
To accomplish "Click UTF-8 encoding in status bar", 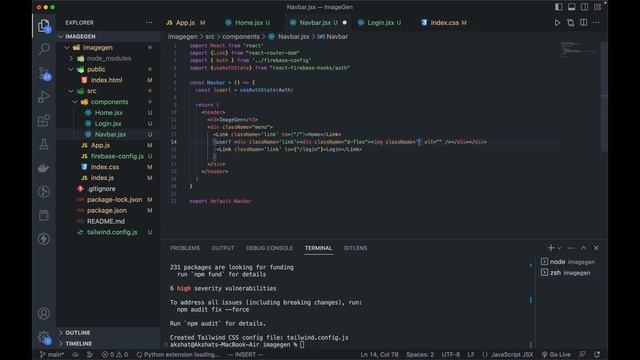I will [x=451, y=354].
